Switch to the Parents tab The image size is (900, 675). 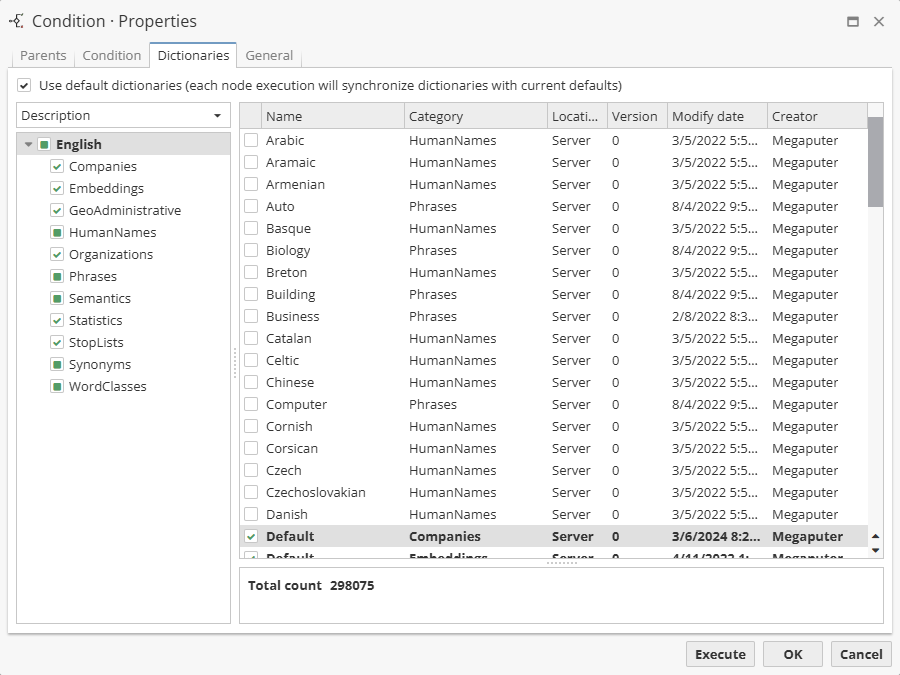click(x=43, y=56)
